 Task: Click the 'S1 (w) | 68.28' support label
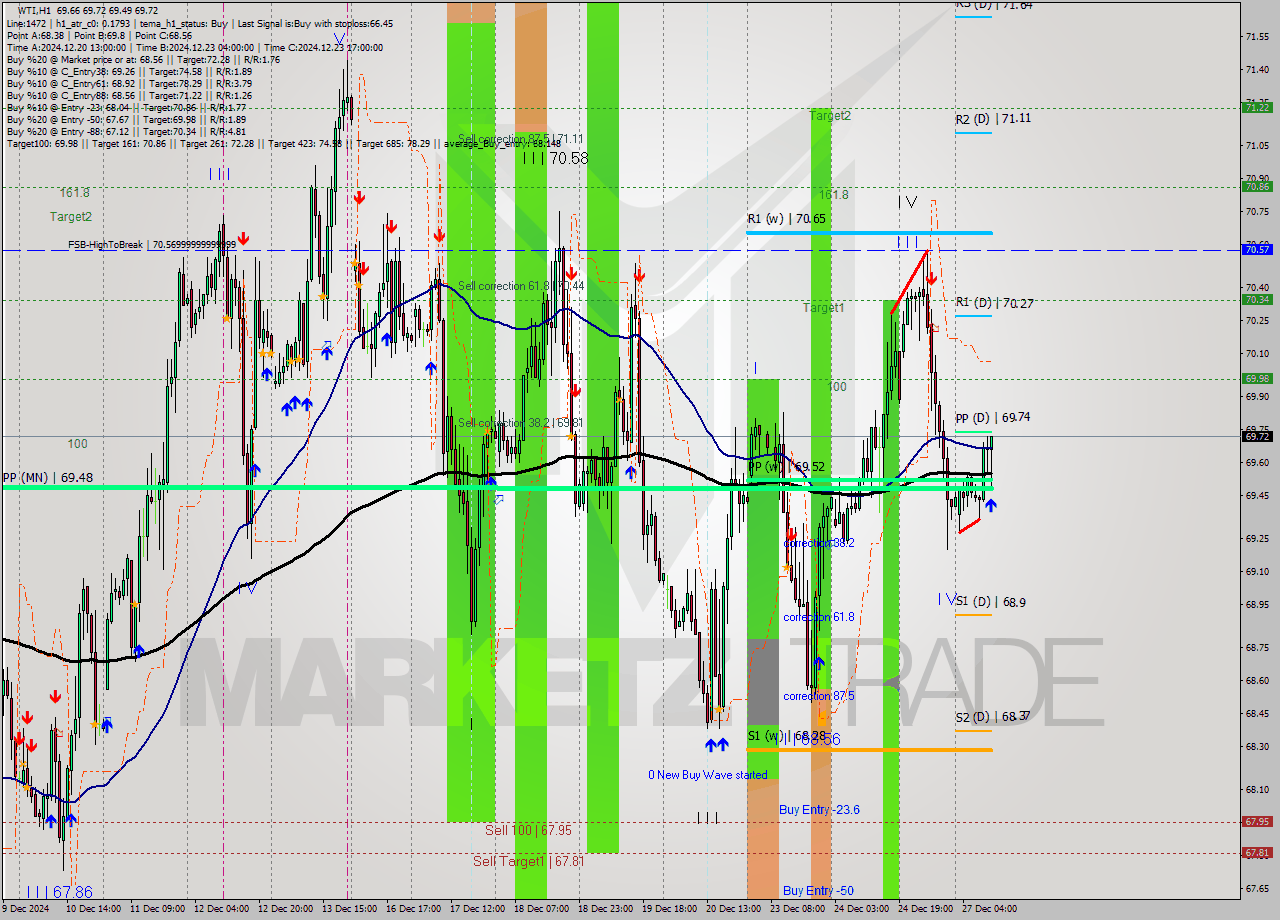click(x=786, y=736)
